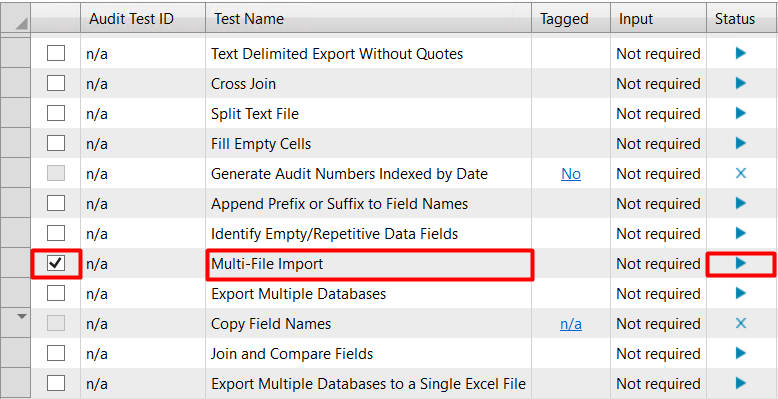778x399 pixels.
Task: Click the Audit Test ID column header
Action: coord(143,19)
